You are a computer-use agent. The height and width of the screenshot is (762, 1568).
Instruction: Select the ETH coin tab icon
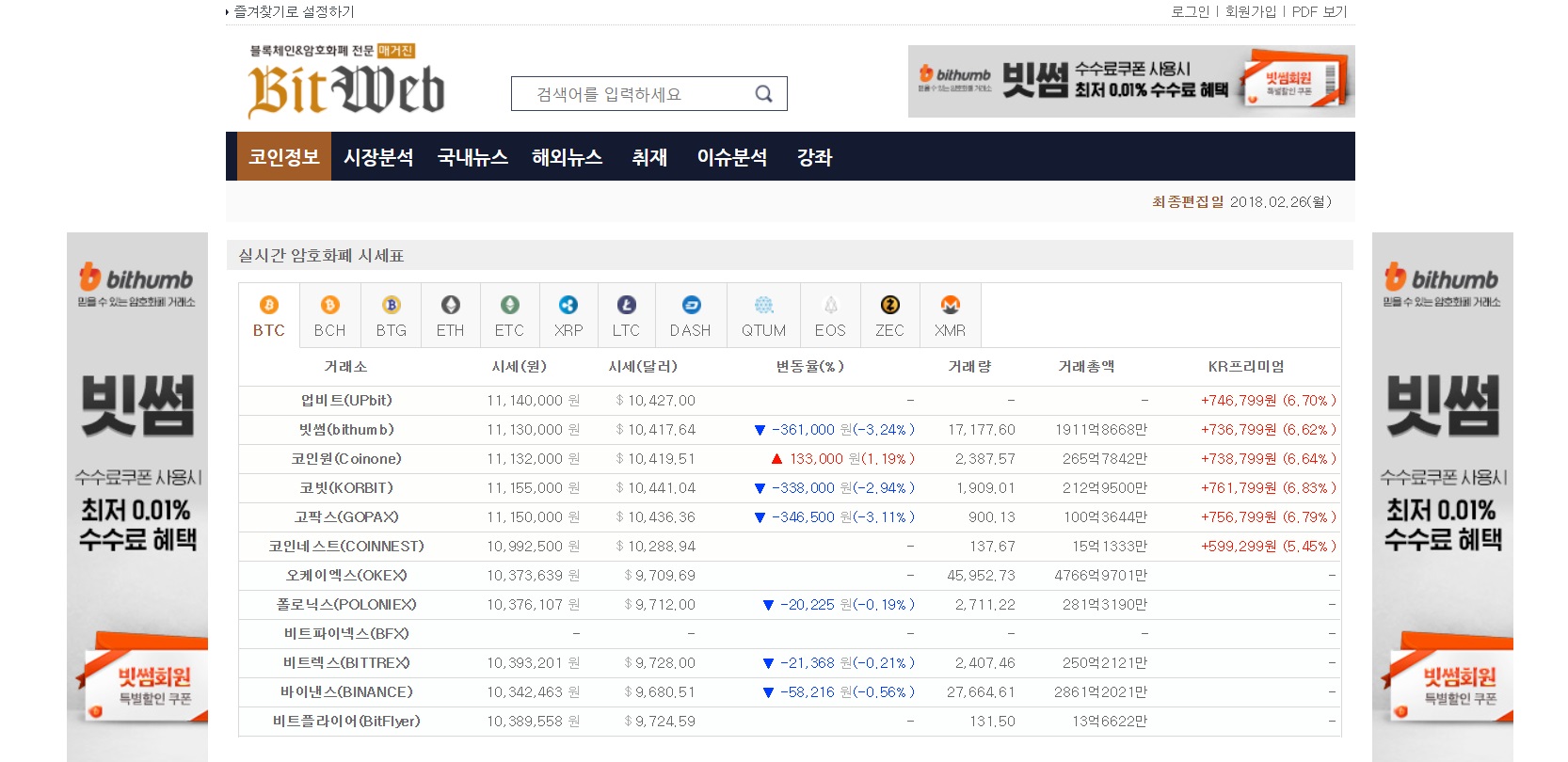click(451, 305)
